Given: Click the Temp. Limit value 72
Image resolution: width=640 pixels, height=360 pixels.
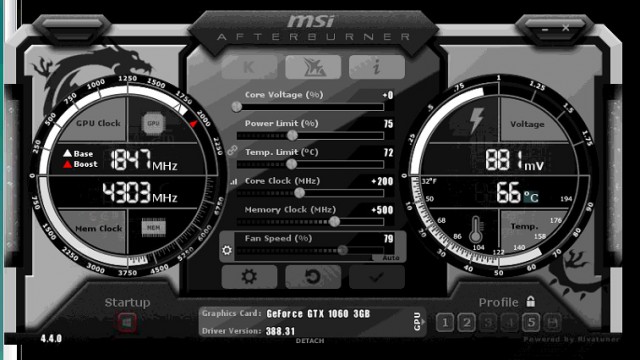Looking at the screenshot, I should [x=389, y=153].
